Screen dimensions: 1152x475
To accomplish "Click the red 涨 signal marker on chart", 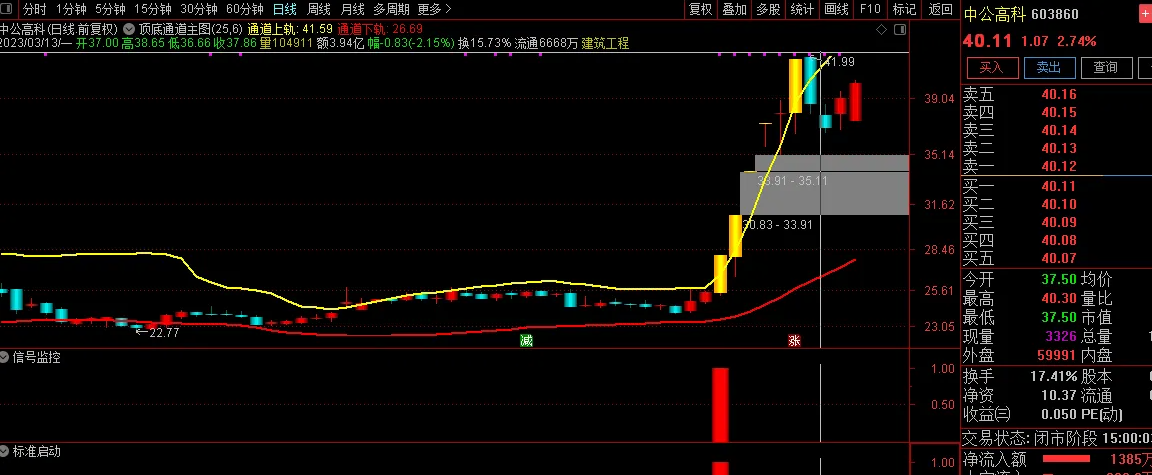I will [x=794, y=341].
